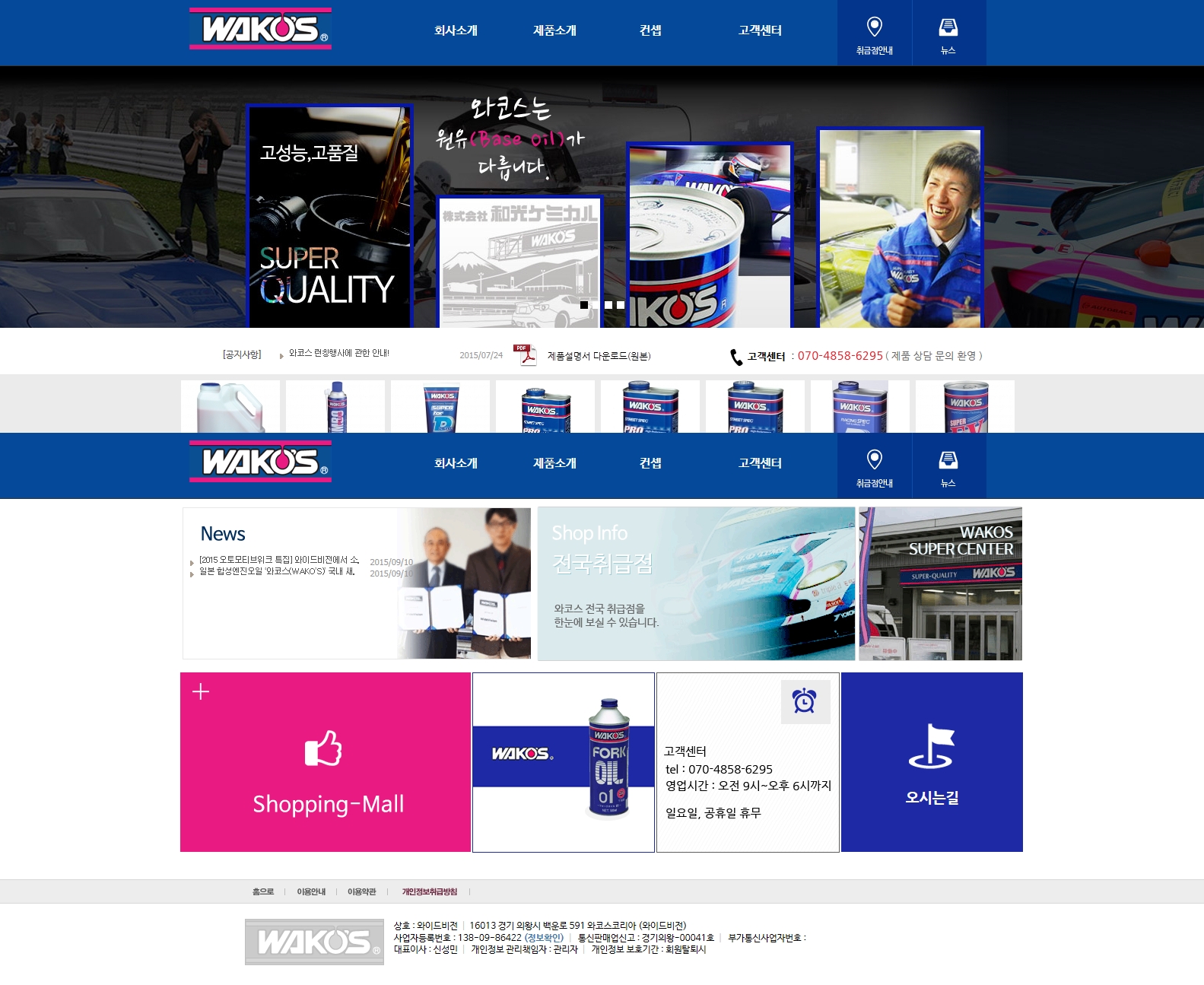Image resolution: width=1204 pixels, height=985 pixels.
Task: Open 개인정보취급방침 link in footer
Action: coord(430,891)
